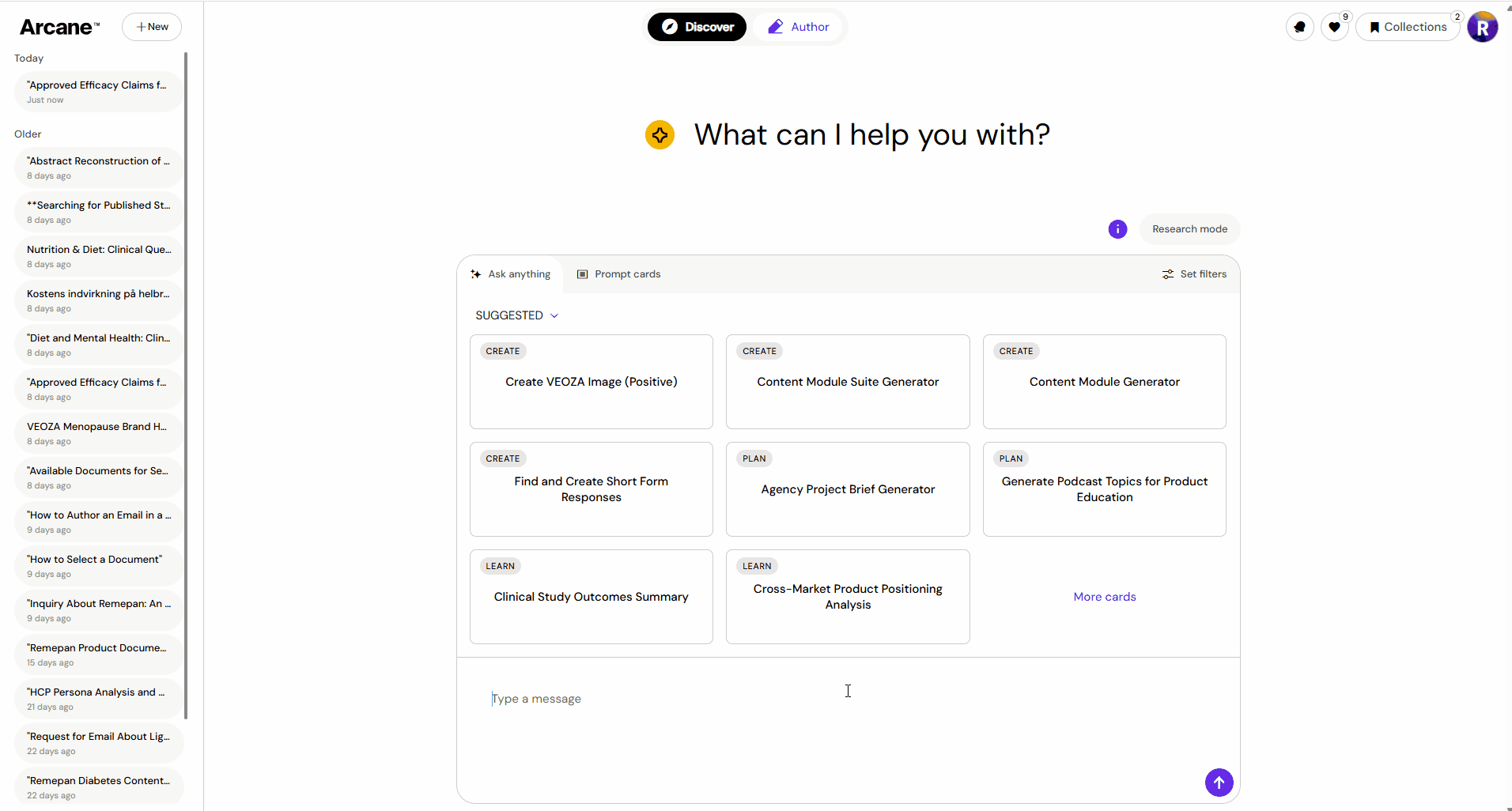This screenshot has height=811, width=1512.
Task: Open Content Module Generator card
Action: [1105, 382]
